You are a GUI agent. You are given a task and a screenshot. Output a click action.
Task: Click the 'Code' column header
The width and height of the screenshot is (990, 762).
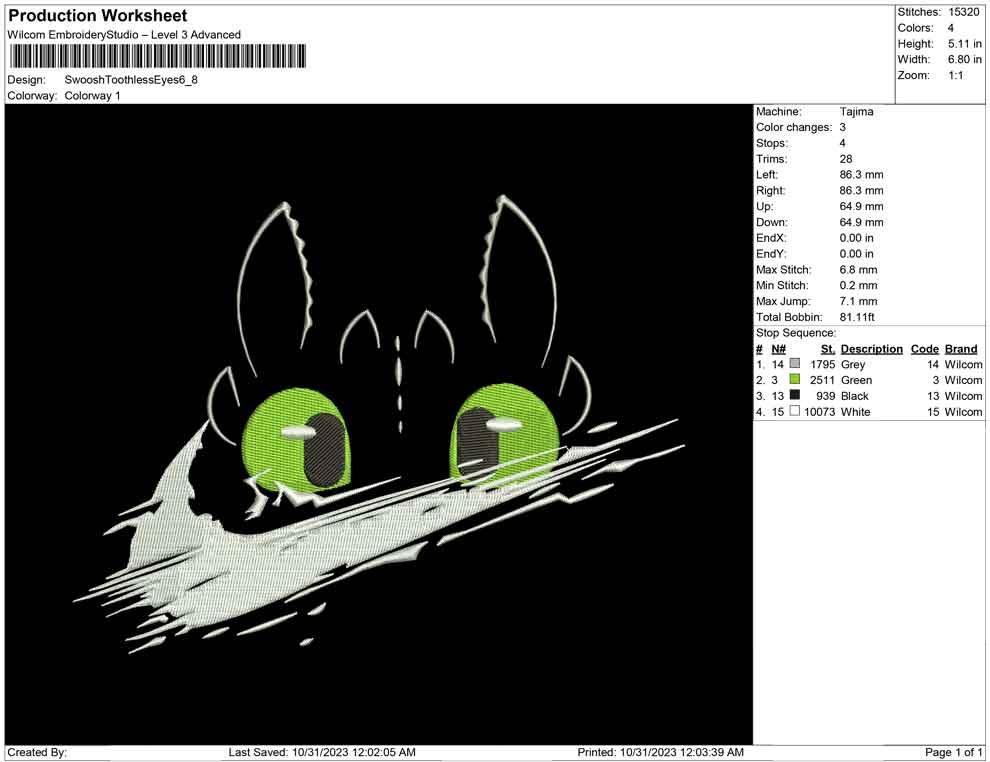tap(924, 349)
